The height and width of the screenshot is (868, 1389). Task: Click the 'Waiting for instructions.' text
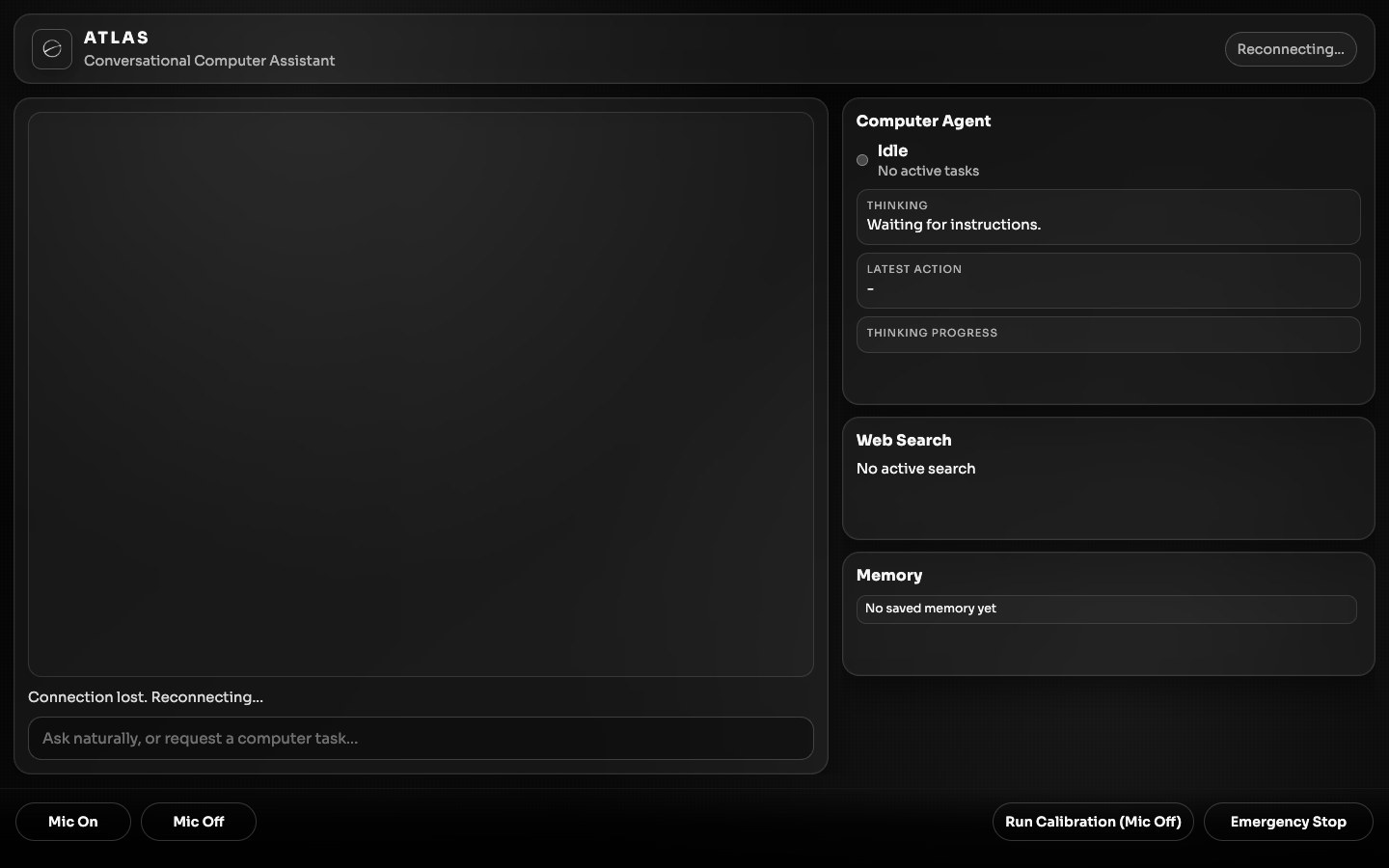[x=954, y=225]
